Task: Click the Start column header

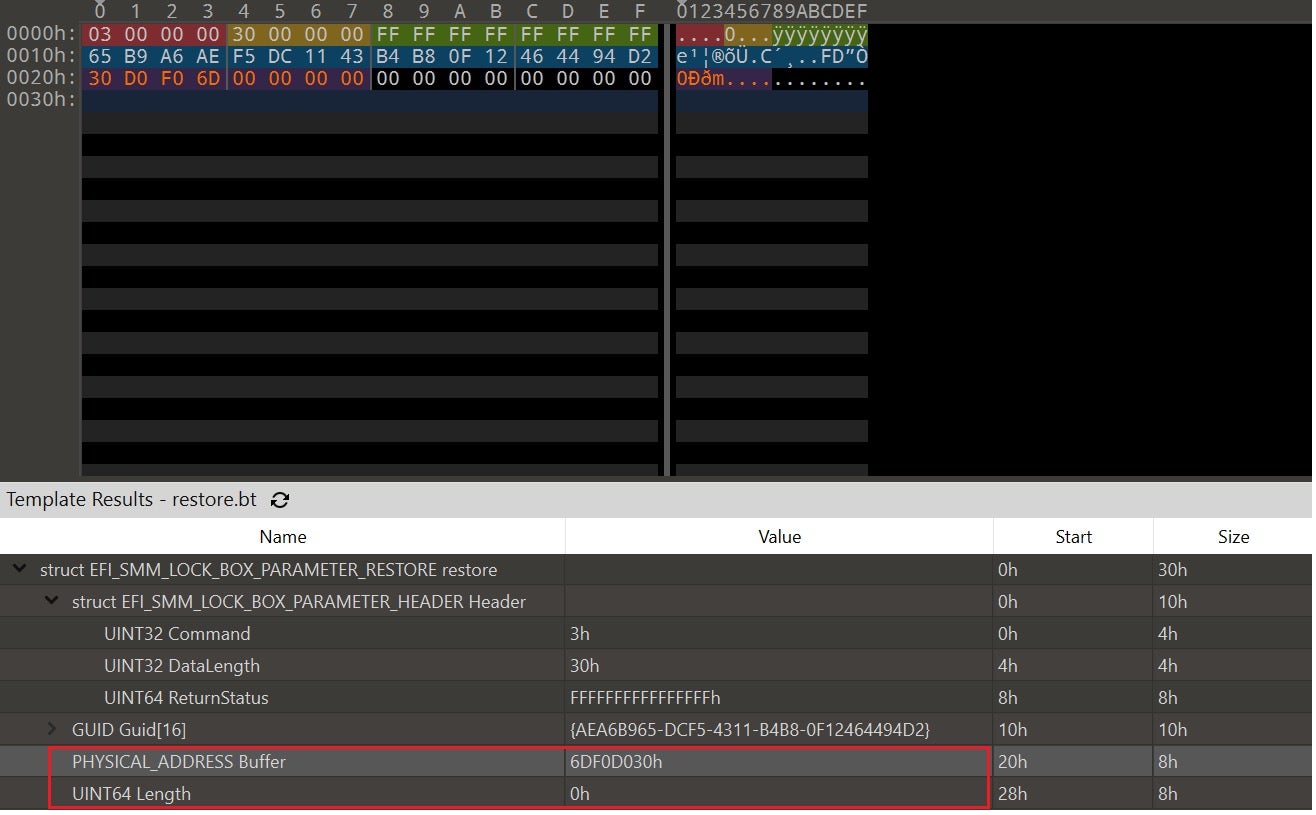Action: (1073, 537)
